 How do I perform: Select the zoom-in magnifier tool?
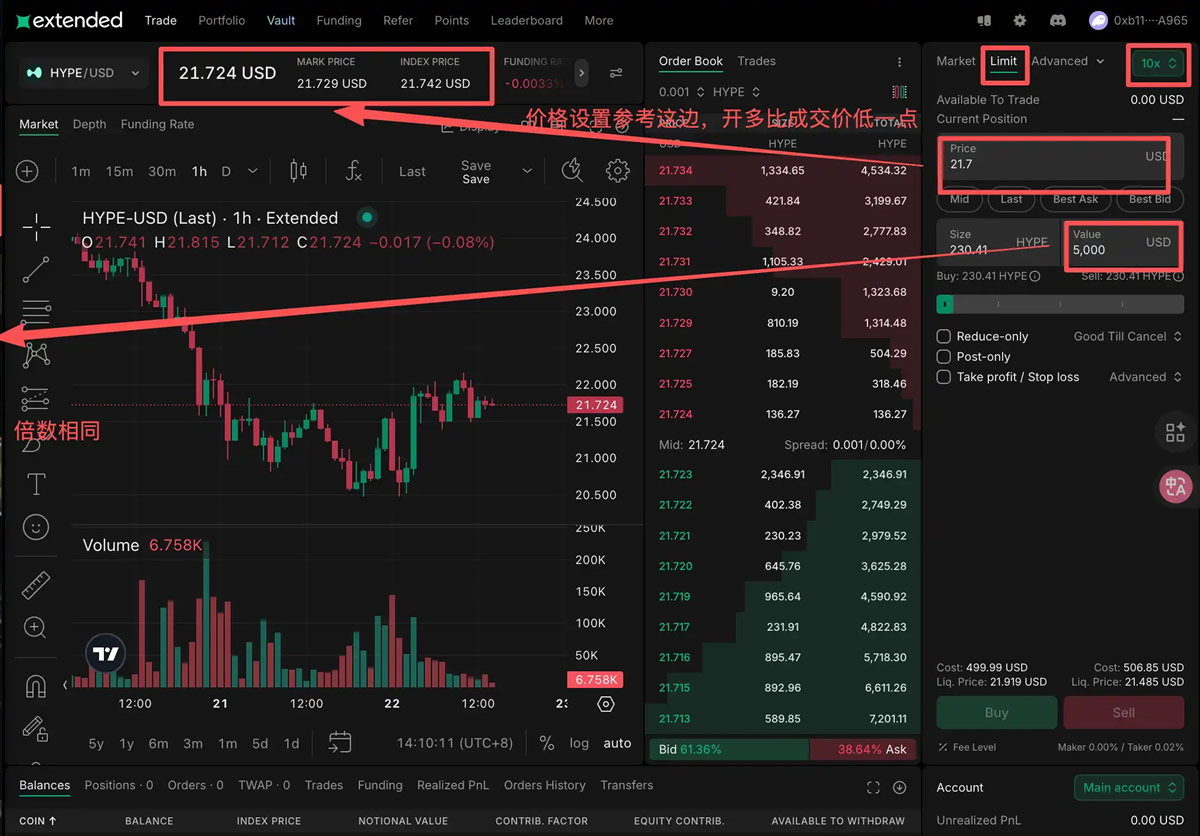pyautogui.click(x=36, y=628)
